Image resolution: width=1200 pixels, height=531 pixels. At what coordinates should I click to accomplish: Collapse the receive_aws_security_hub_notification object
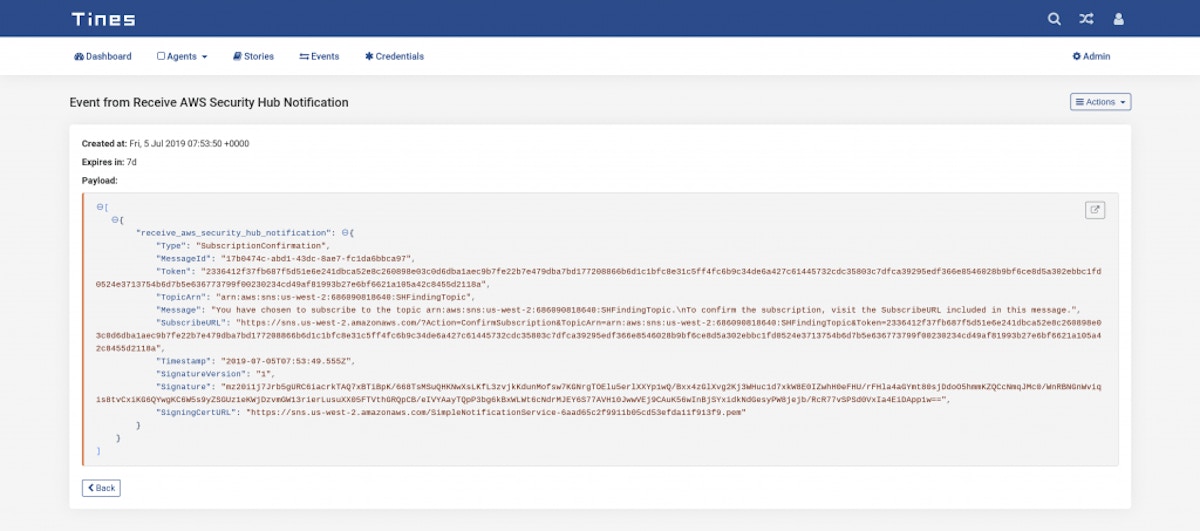coord(346,233)
